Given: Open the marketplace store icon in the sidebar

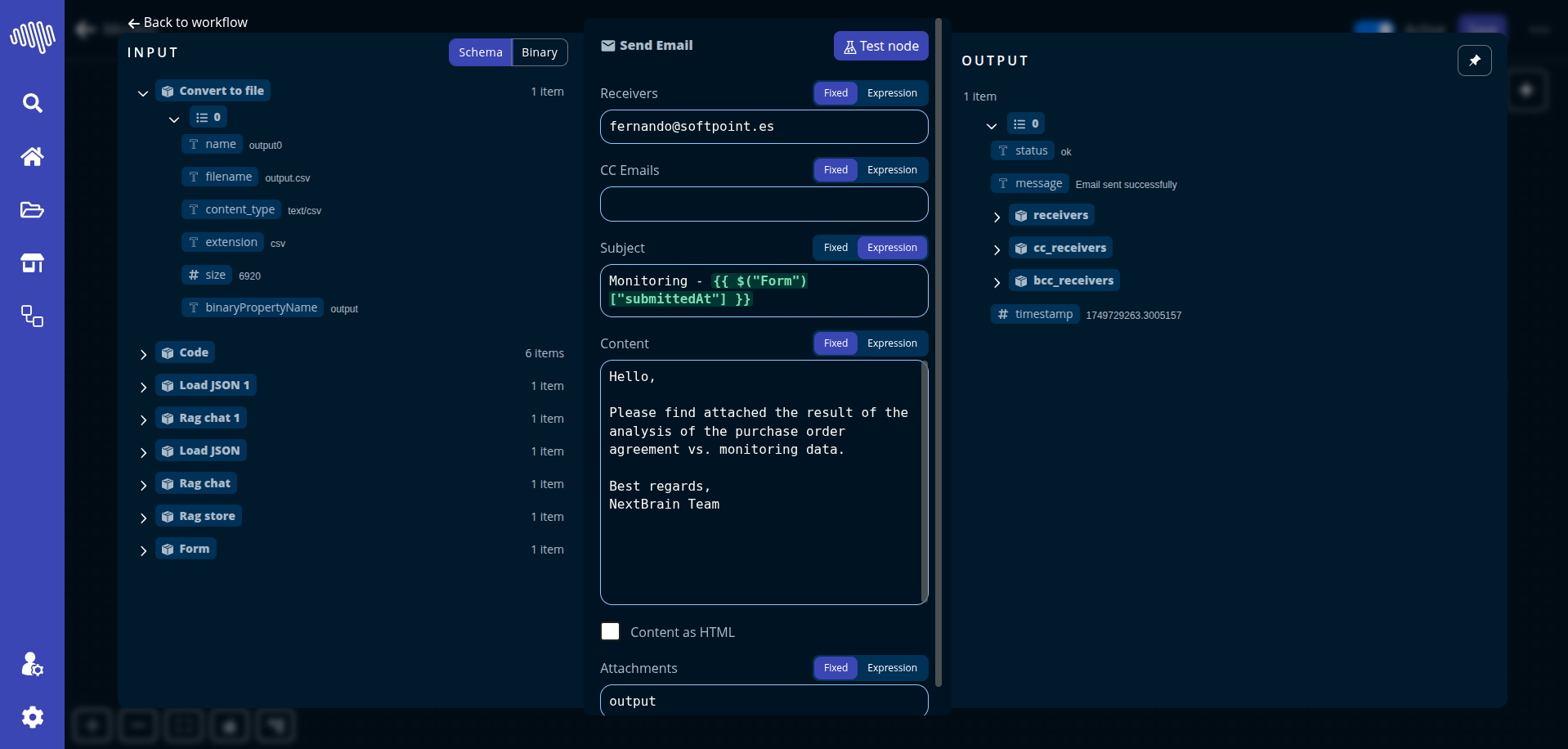Looking at the screenshot, I should 32,263.
